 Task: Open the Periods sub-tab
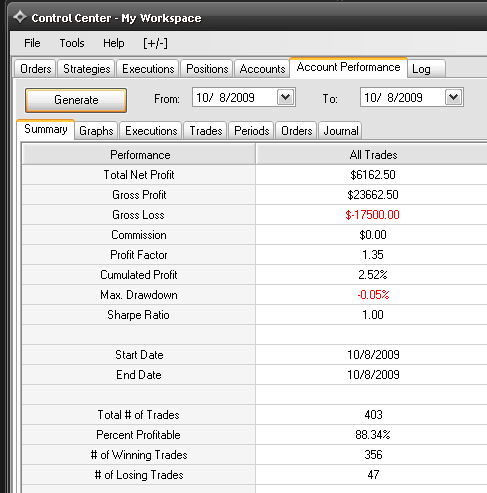tap(252, 131)
